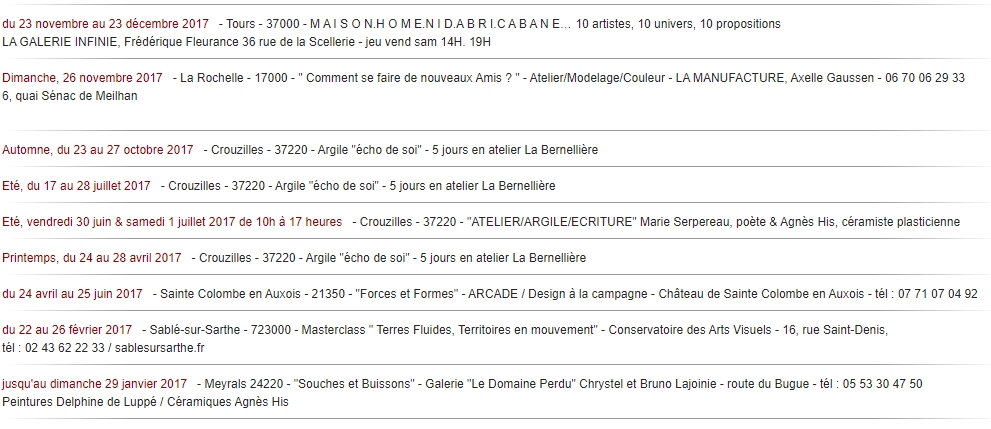Select the "Dimanche, 26 novembre 2017" date text

click(x=82, y=78)
